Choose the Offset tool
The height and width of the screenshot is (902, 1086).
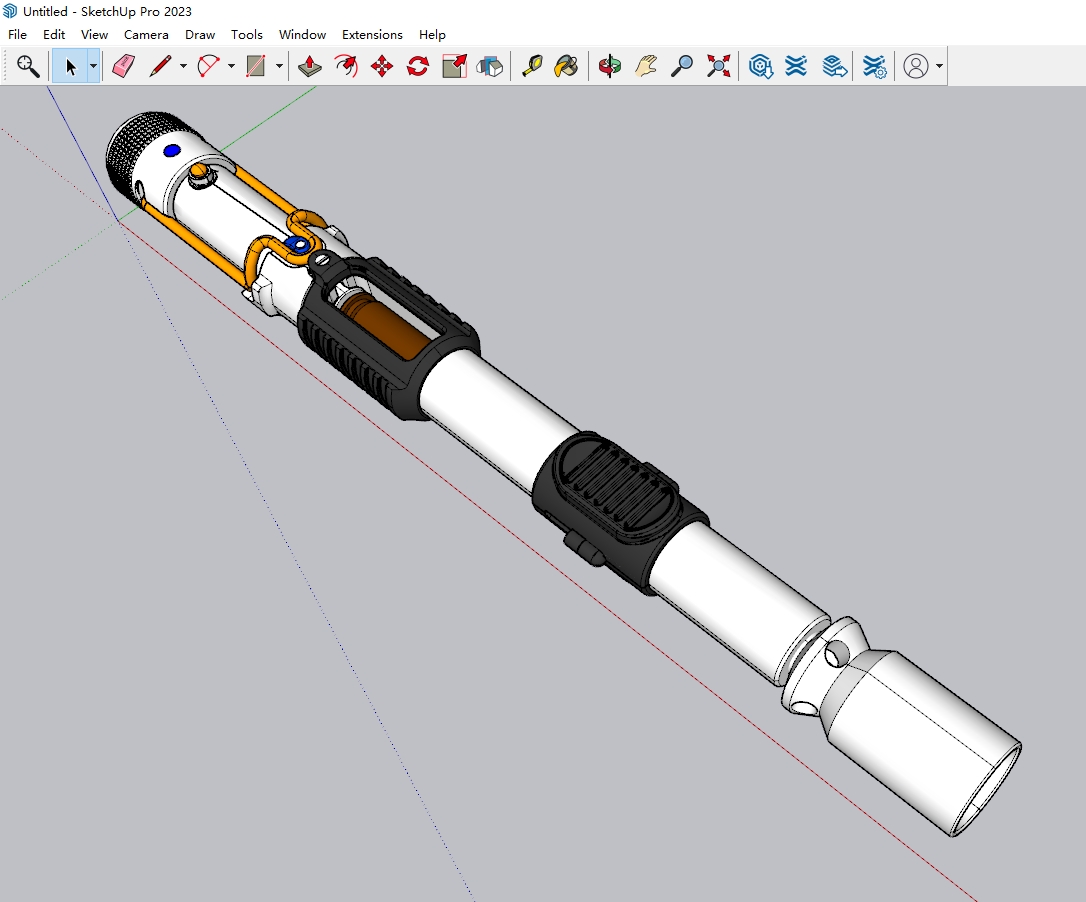point(346,67)
